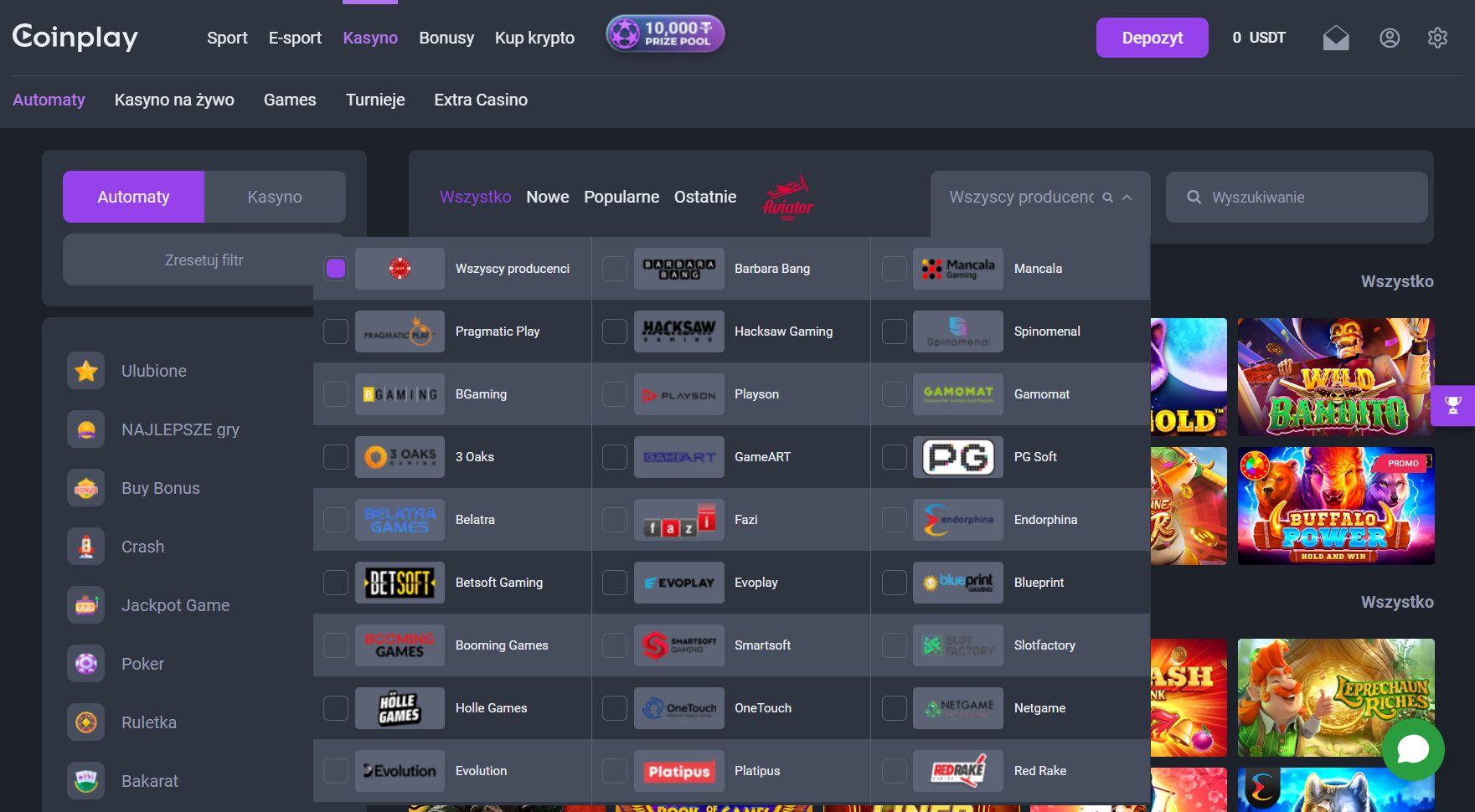Select the Nowe filter tab

point(548,197)
